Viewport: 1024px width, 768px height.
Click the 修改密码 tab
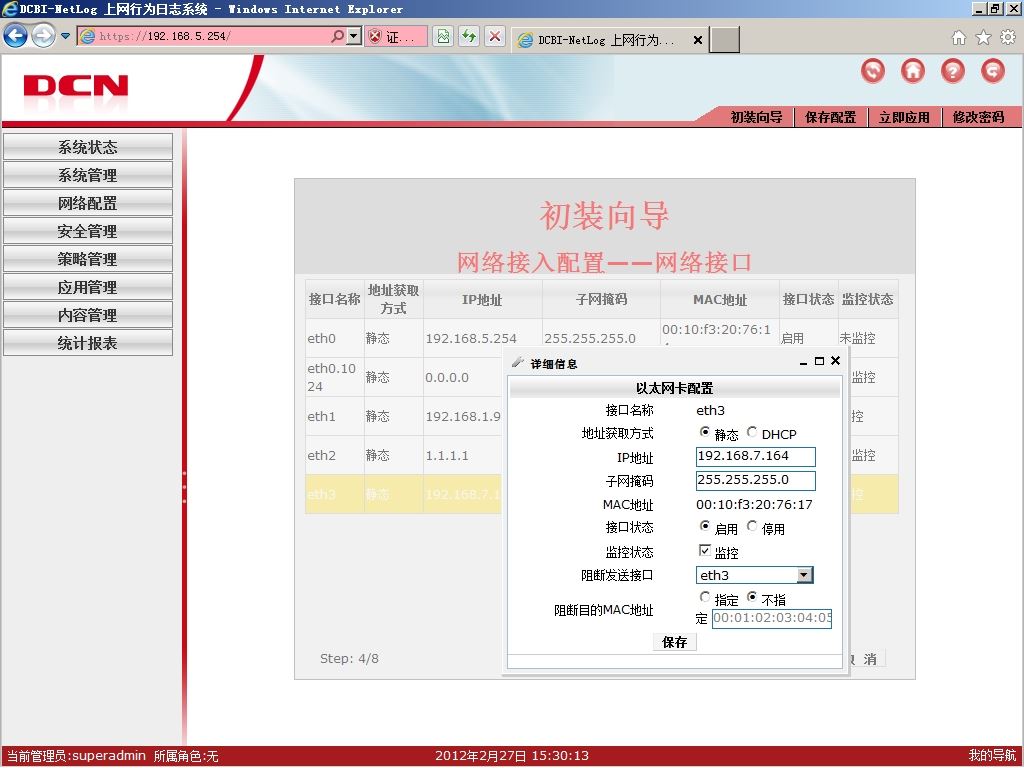(x=978, y=117)
